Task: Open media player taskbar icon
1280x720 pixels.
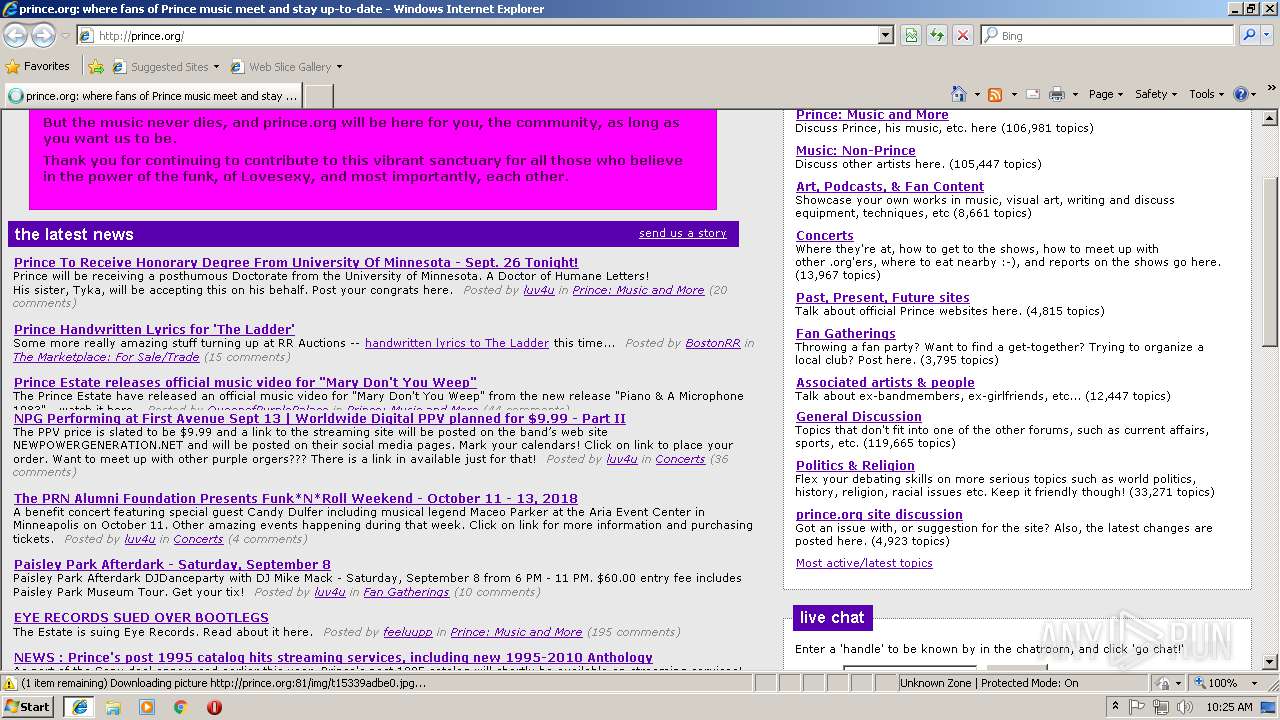Action: click(x=147, y=707)
